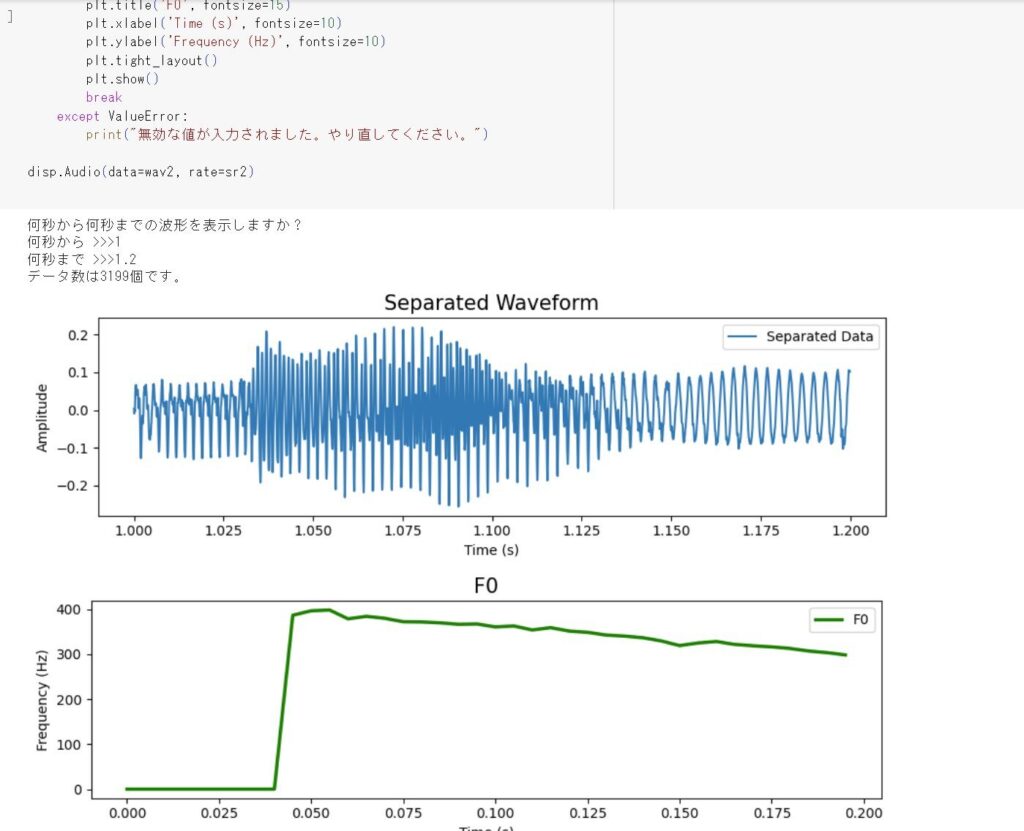Screen dimensions: 1024x831
Task: Click the blue Separated Data legend line
Action: 743,336
